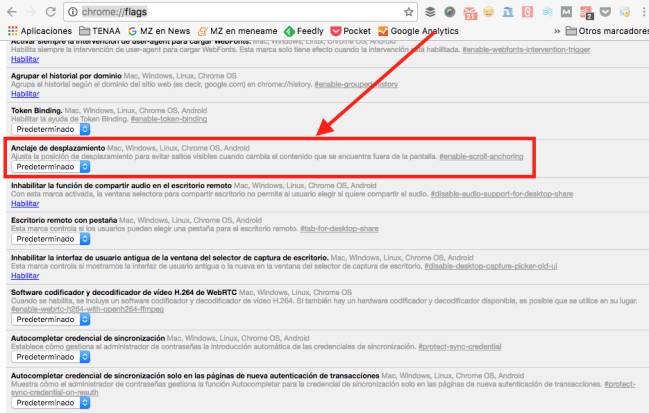Open #enable-webrtc-h264-with-openh264-ffmpeg anchor link

(x=87, y=309)
